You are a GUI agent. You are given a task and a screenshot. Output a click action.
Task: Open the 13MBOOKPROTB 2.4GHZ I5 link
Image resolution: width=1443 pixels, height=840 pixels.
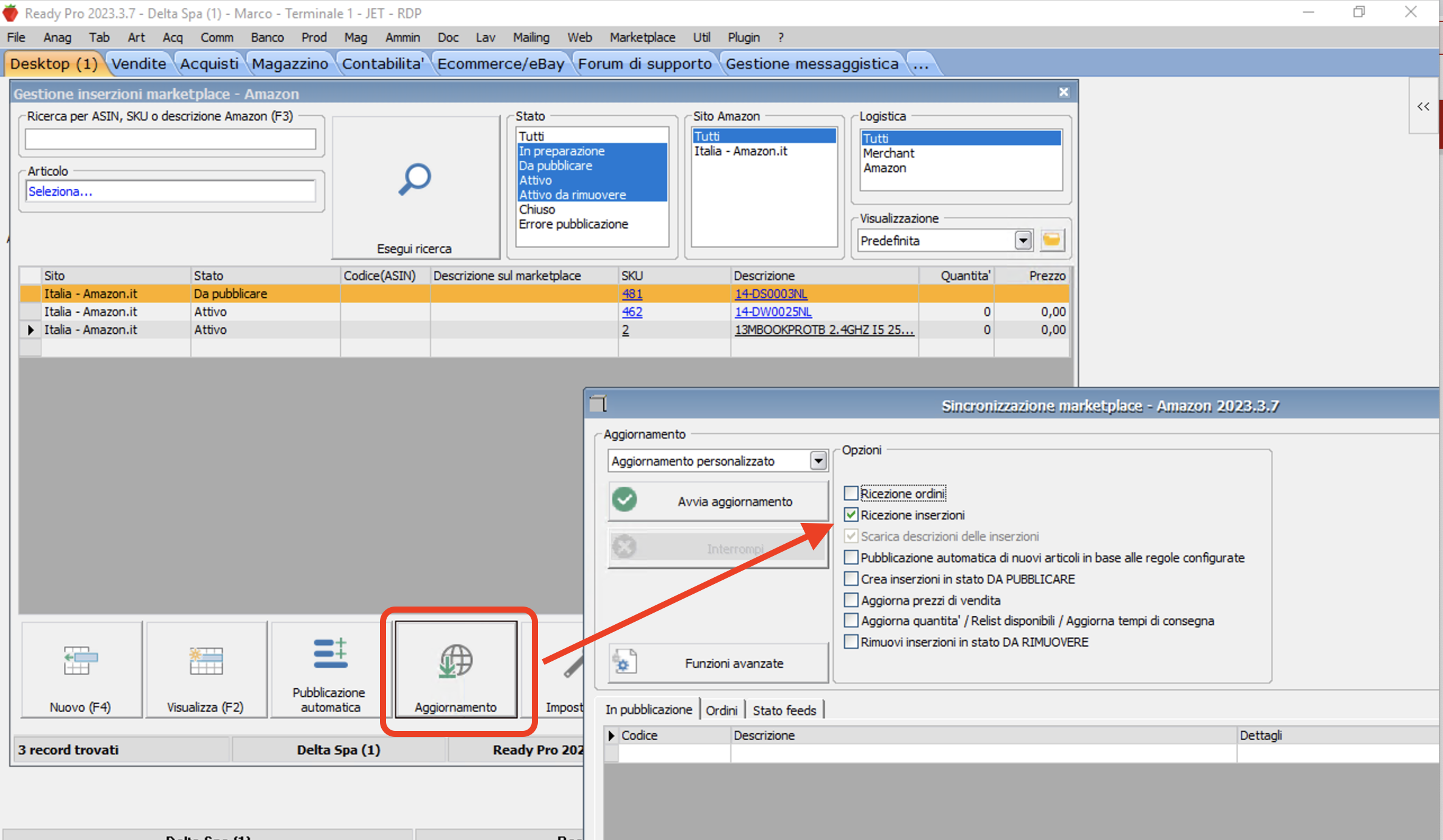point(825,330)
